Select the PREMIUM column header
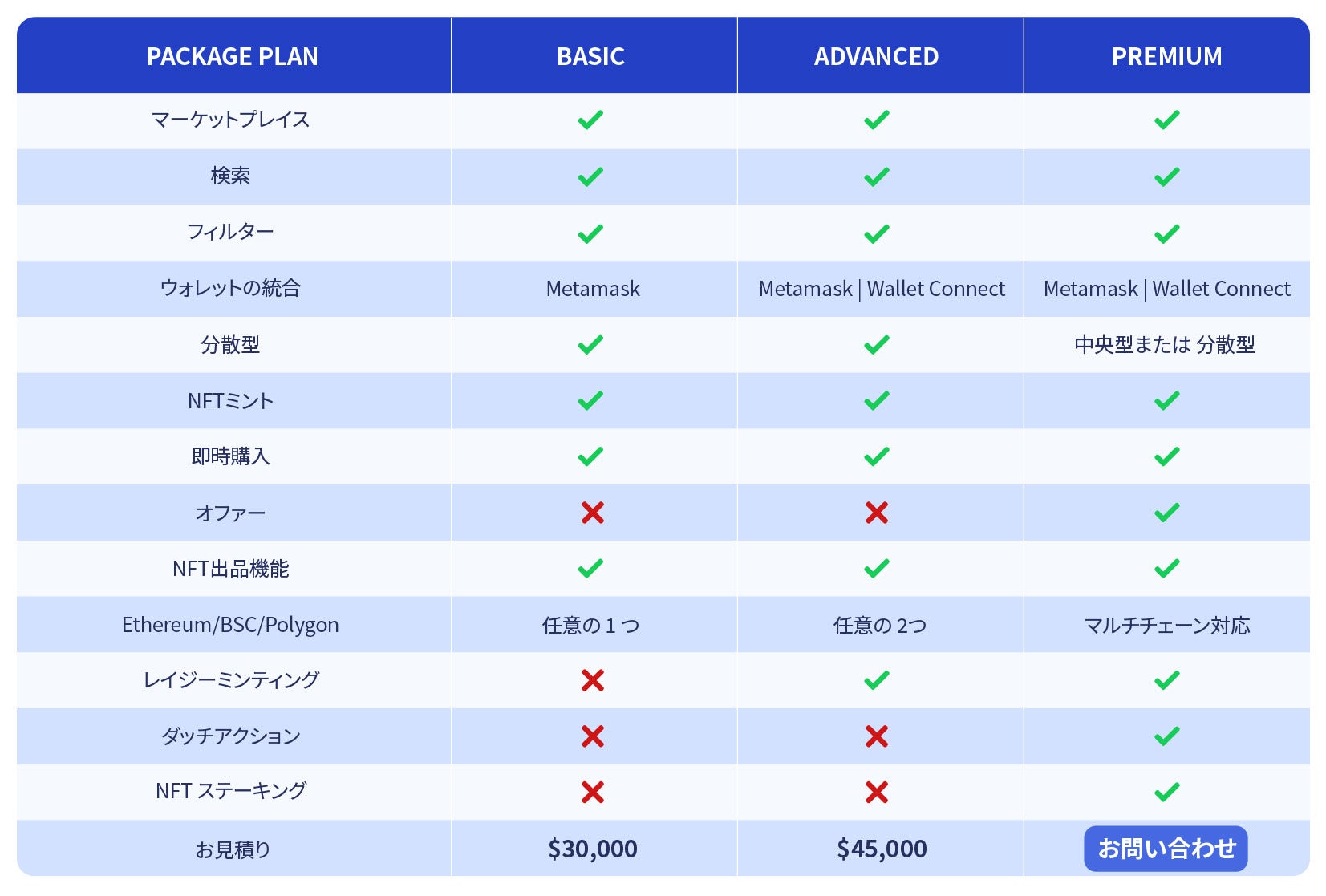 pyautogui.click(x=1167, y=55)
